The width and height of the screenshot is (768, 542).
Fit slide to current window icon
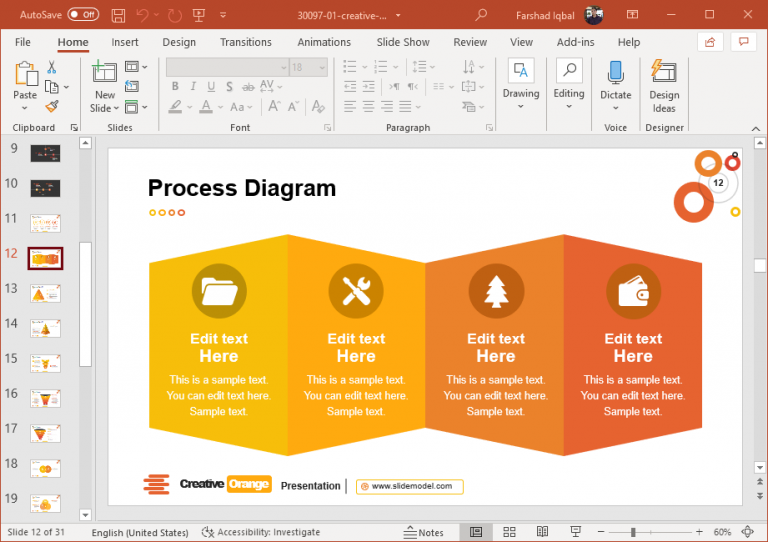[747, 532]
